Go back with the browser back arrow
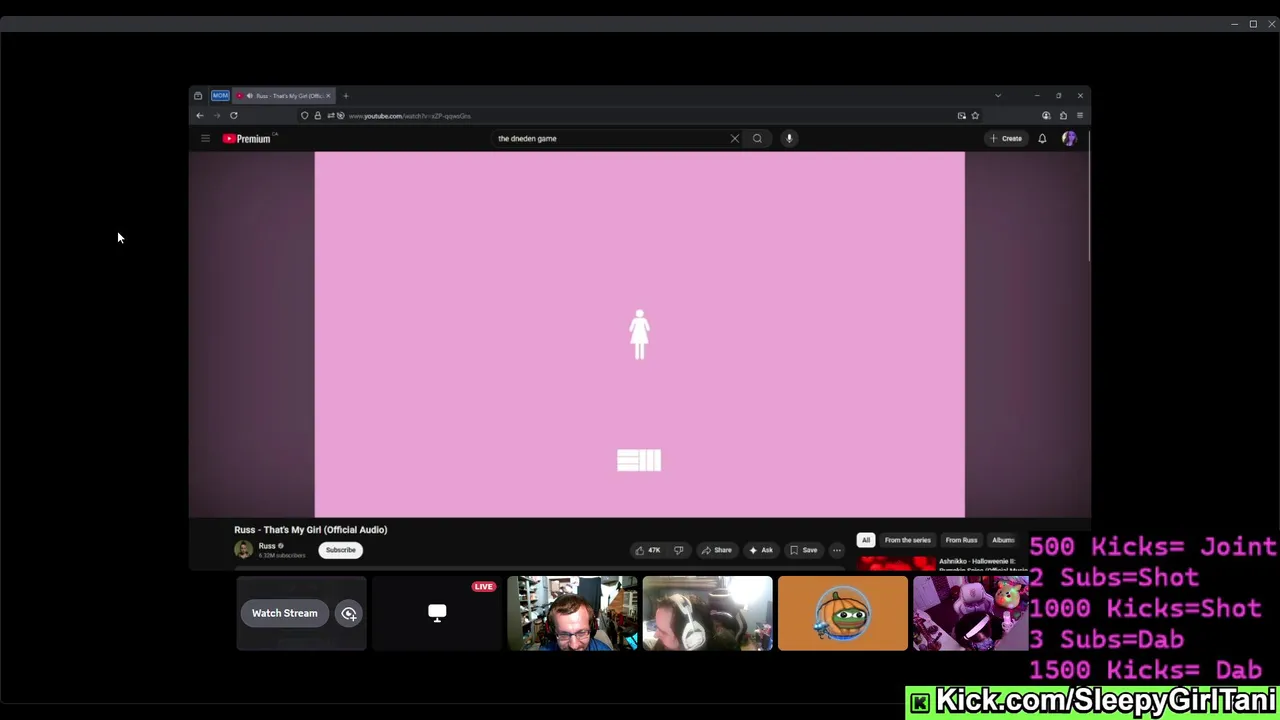Viewport: 1280px width, 720px height. 200,116
